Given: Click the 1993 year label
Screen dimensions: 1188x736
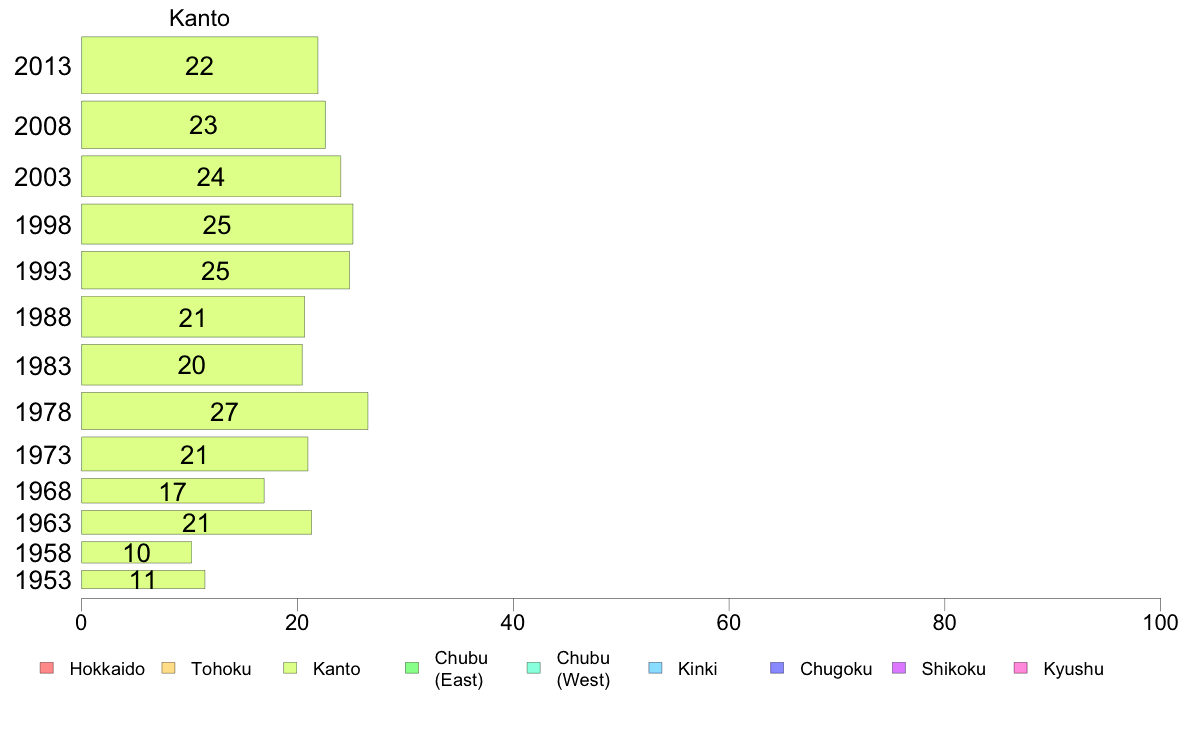Looking at the screenshot, I should point(43,271).
